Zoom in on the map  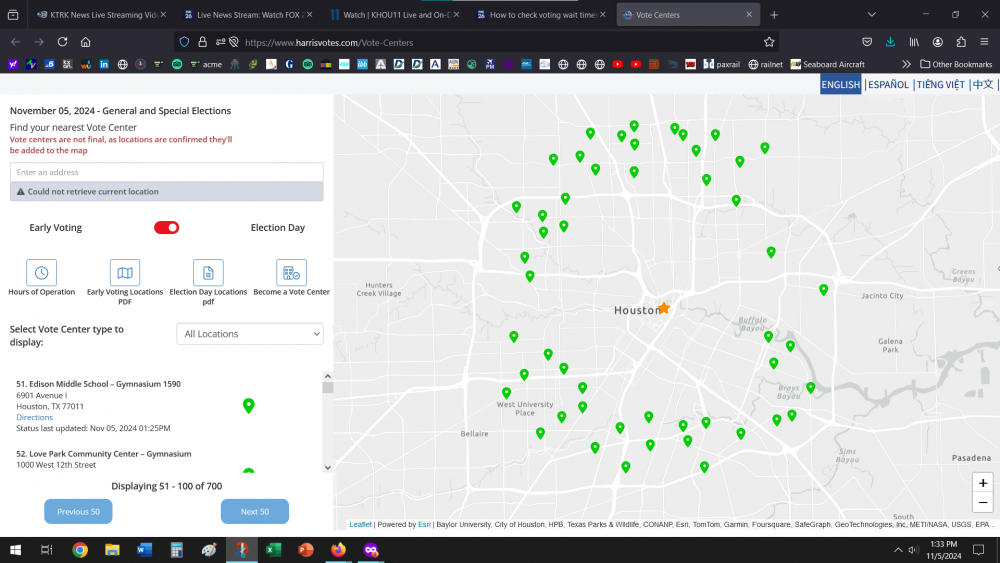click(x=983, y=483)
